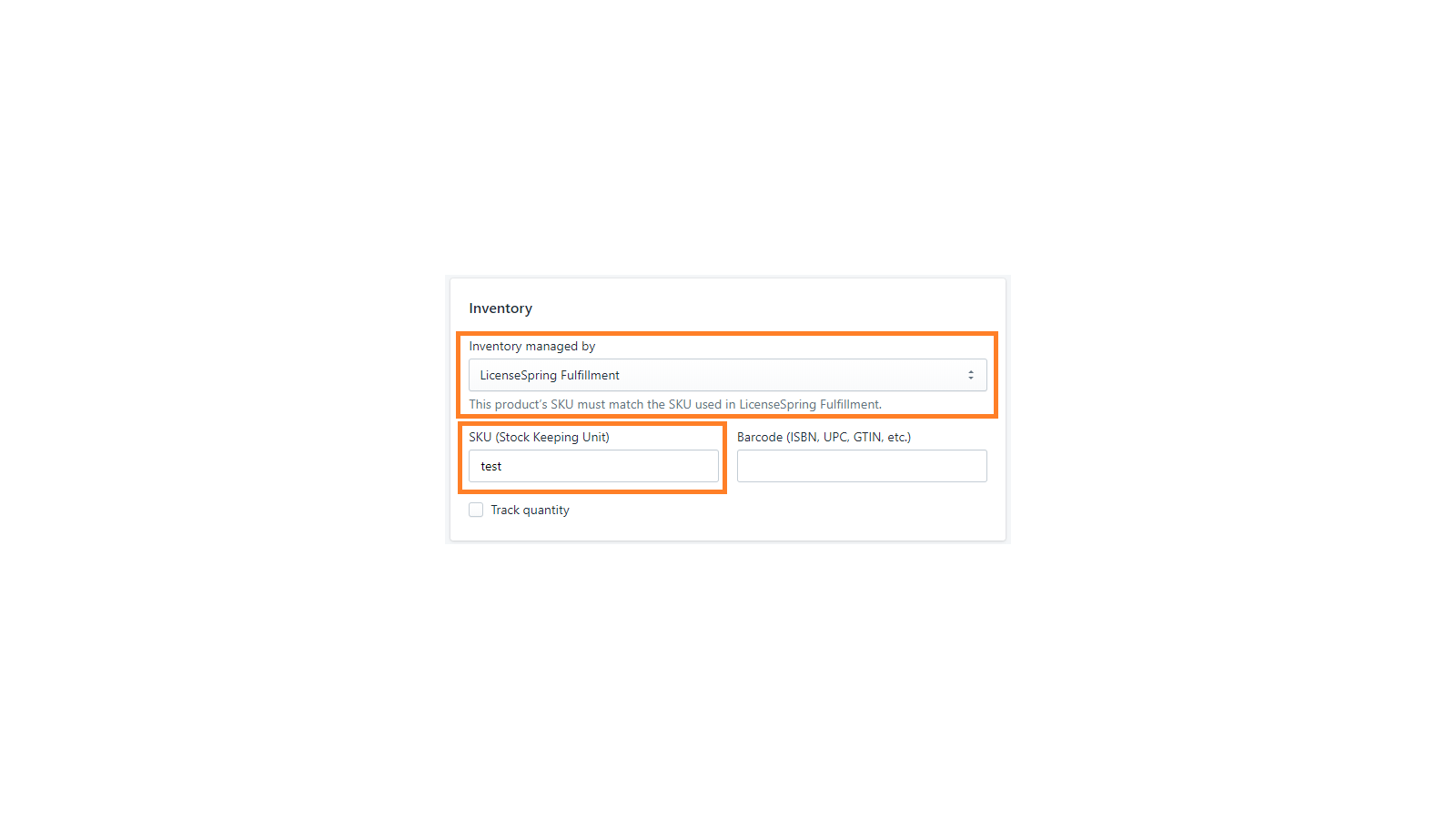Viewport: 1456px width, 819px height.
Task: Click the SKU (Stock Keeping Unit) label
Action: [539, 437]
